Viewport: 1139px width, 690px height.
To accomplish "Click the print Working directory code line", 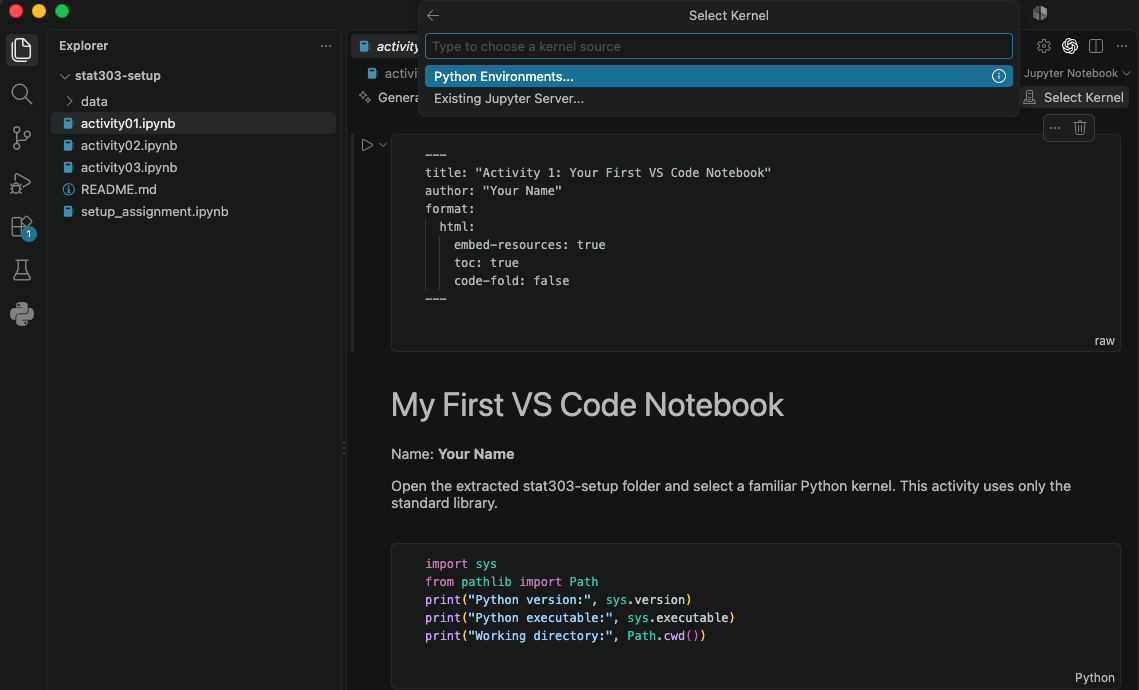I will coord(565,636).
